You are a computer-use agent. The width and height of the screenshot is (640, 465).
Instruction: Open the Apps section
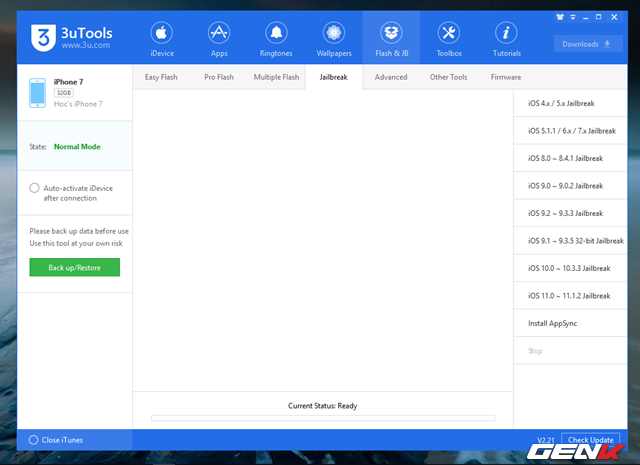coord(219,39)
